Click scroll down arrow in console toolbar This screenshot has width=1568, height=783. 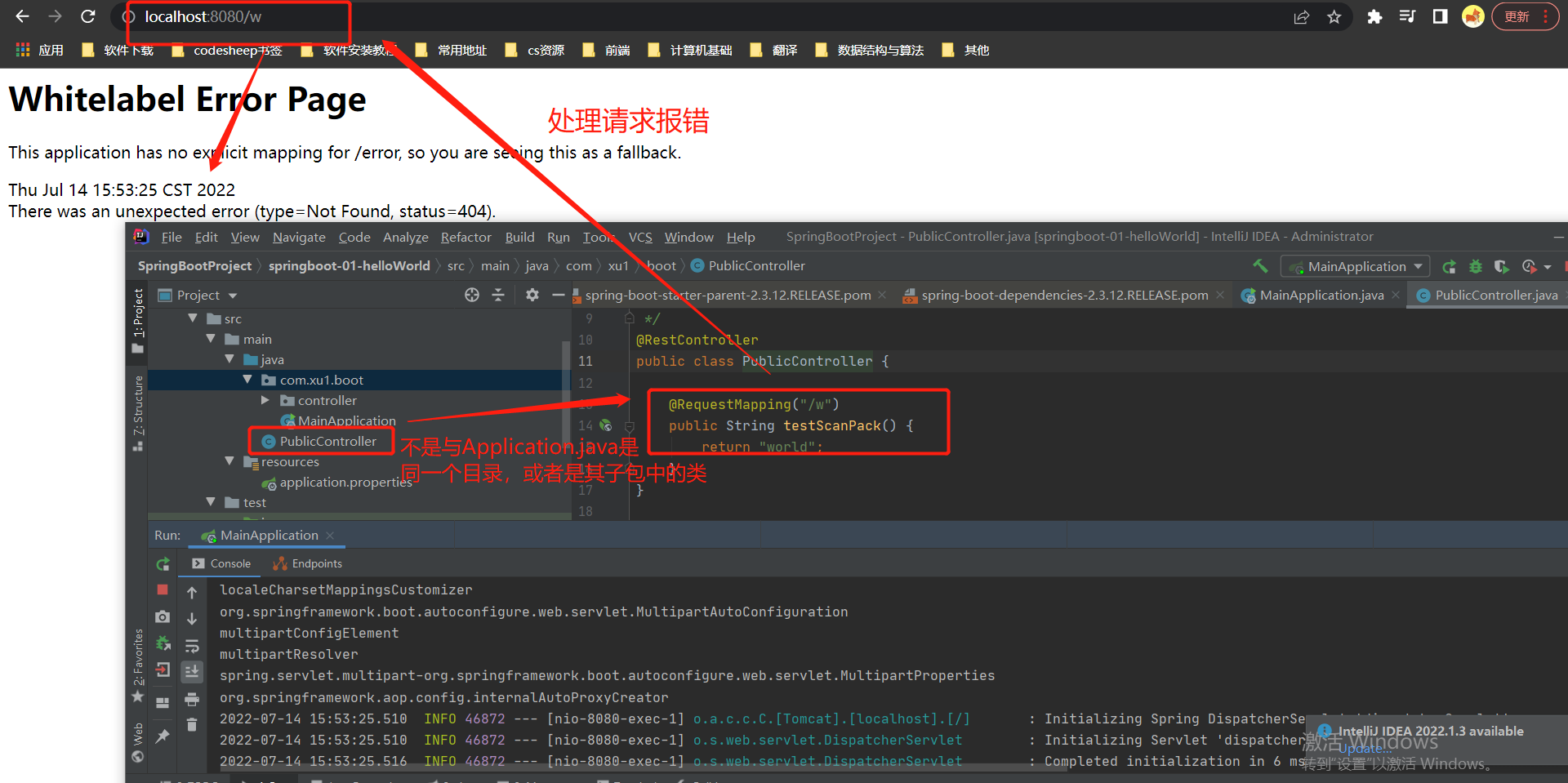pos(192,619)
